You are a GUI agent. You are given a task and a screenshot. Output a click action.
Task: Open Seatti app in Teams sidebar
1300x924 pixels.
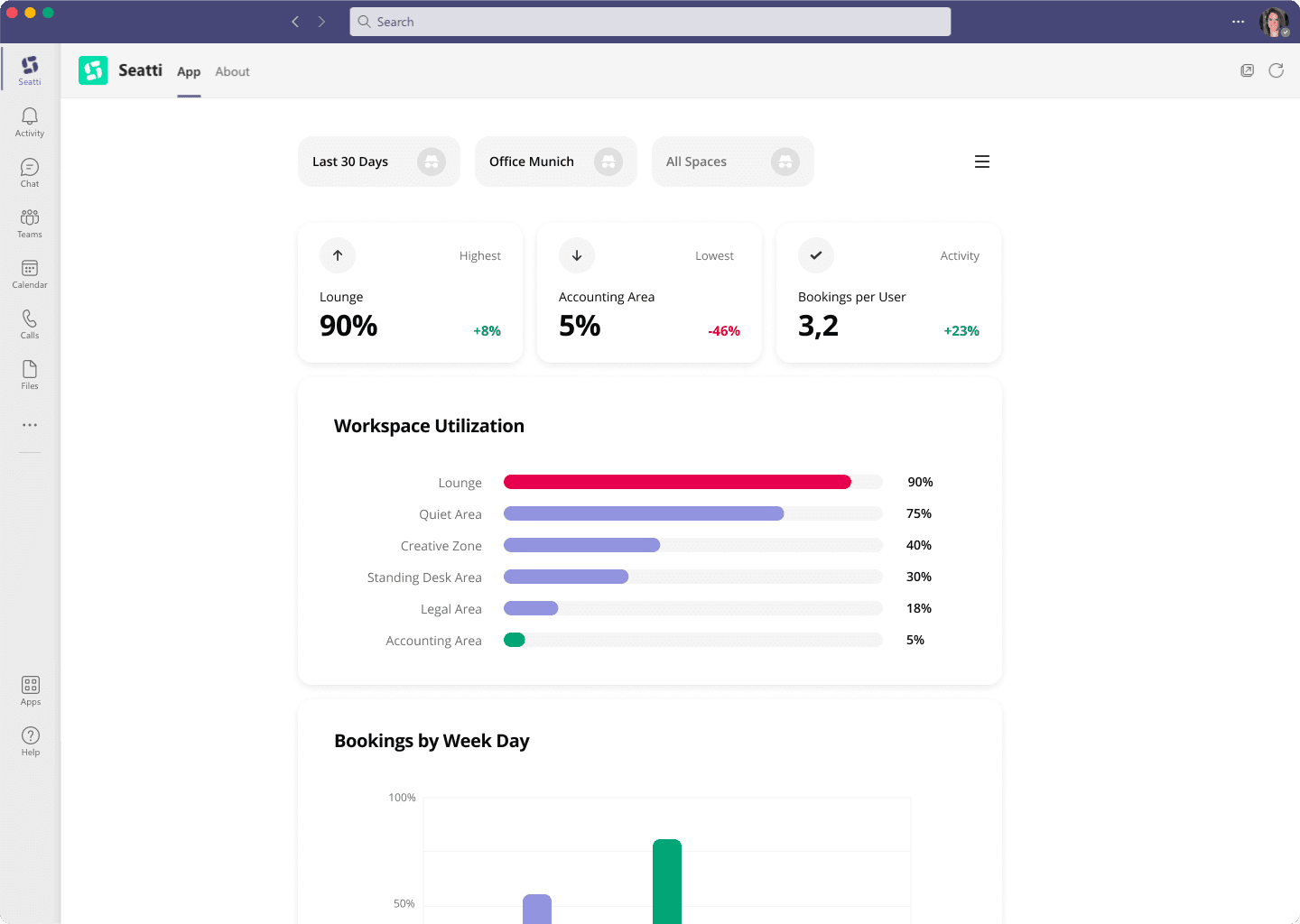pos(30,69)
